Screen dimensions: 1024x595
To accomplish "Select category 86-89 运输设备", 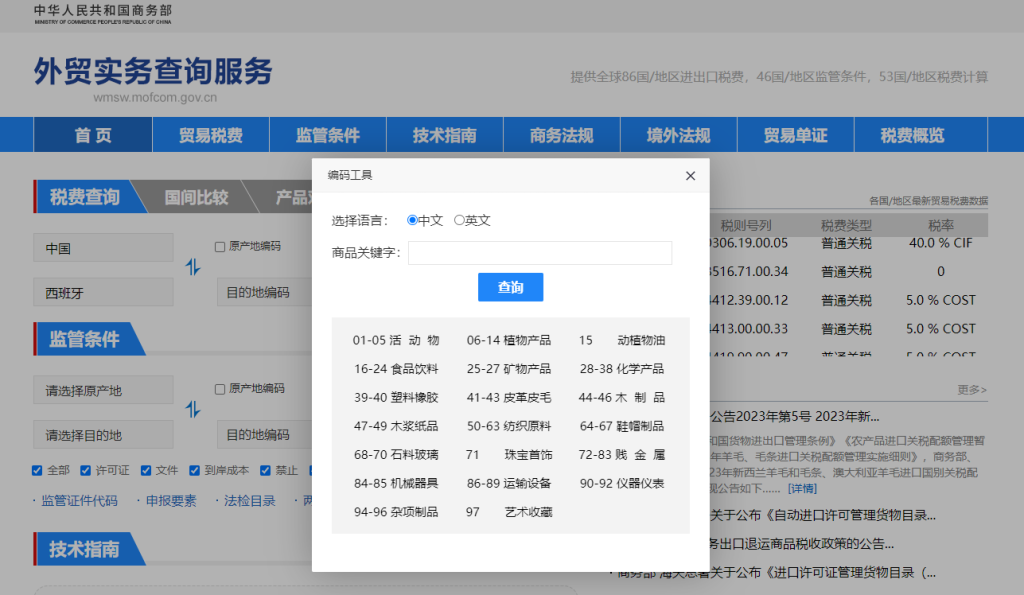I will (x=509, y=484).
